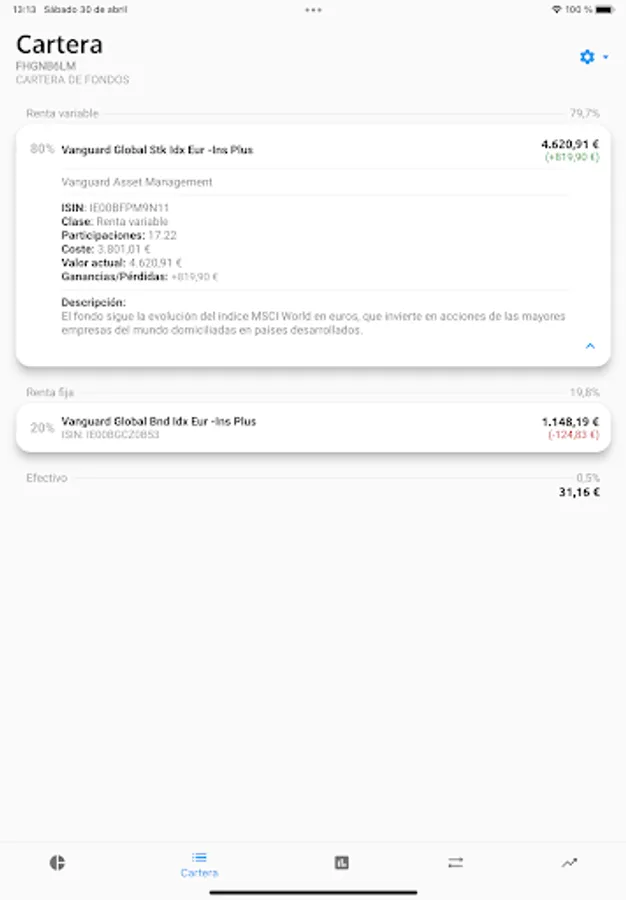The height and width of the screenshot is (900, 626).
Task: Select the Vanguard Global Stk Idx fund title
Action: [157, 150]
